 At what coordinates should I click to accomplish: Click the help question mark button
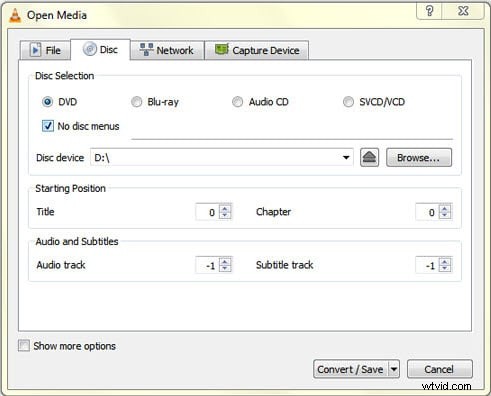(429, 11)
